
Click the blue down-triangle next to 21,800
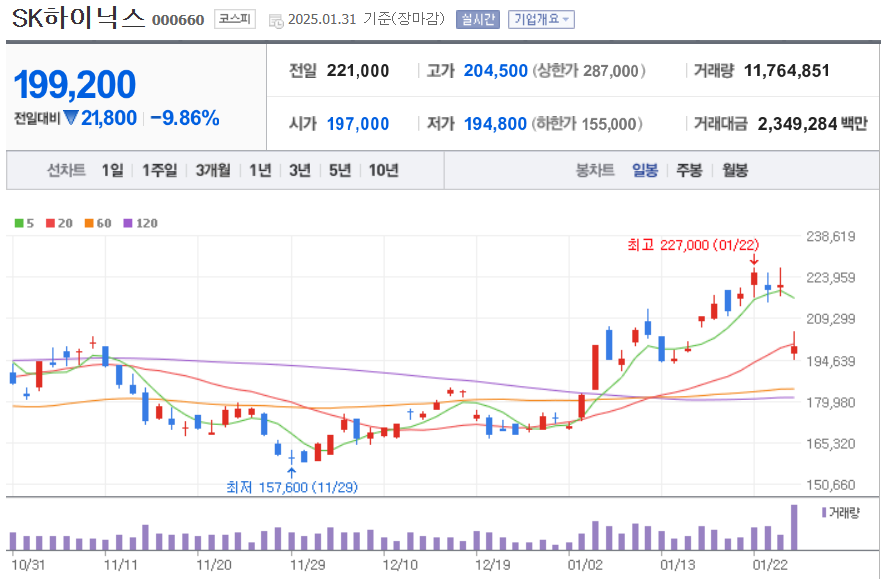[70, 118]
